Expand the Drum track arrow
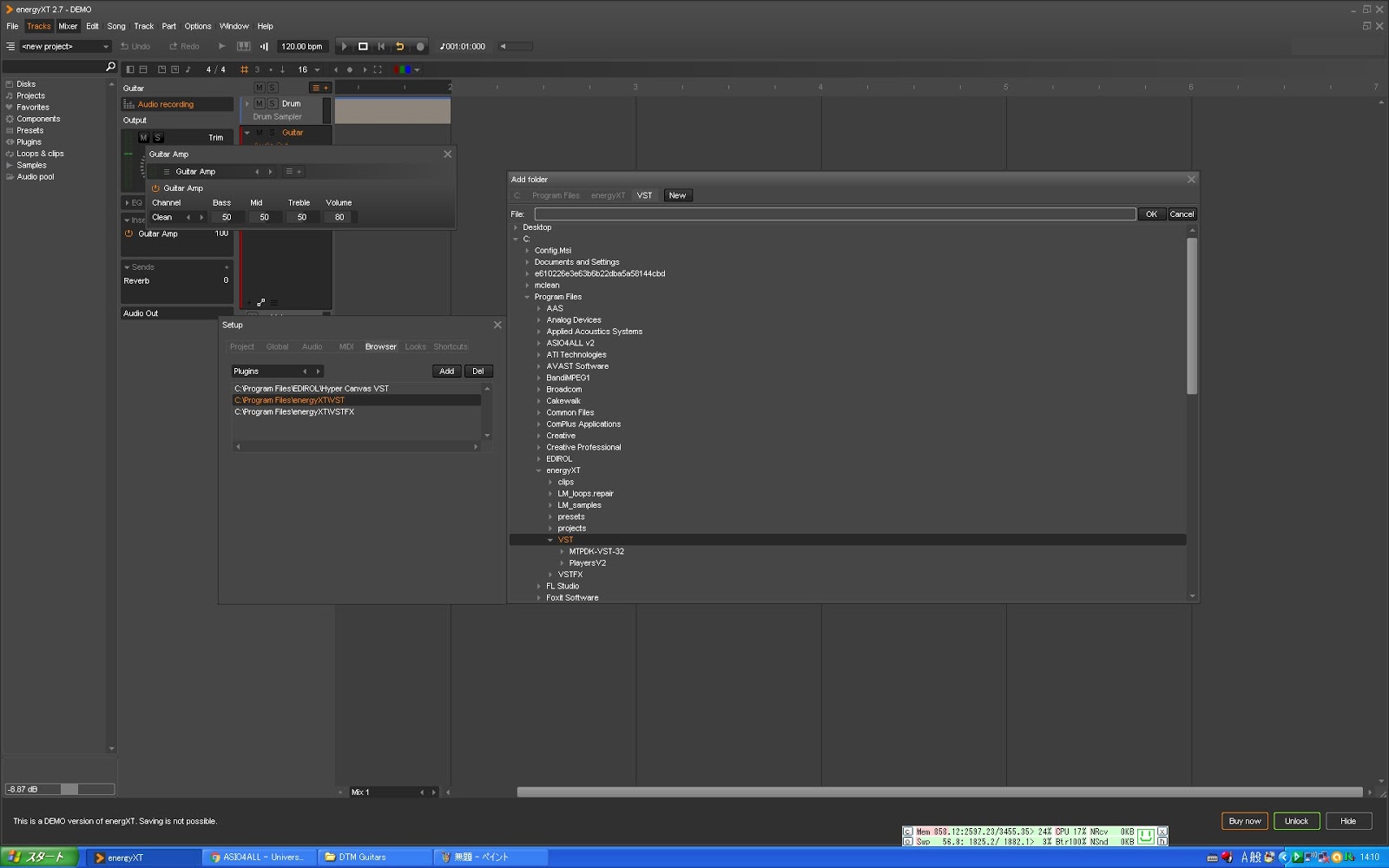Viewport: 1389px width, 868px height. tap(247, 103)
